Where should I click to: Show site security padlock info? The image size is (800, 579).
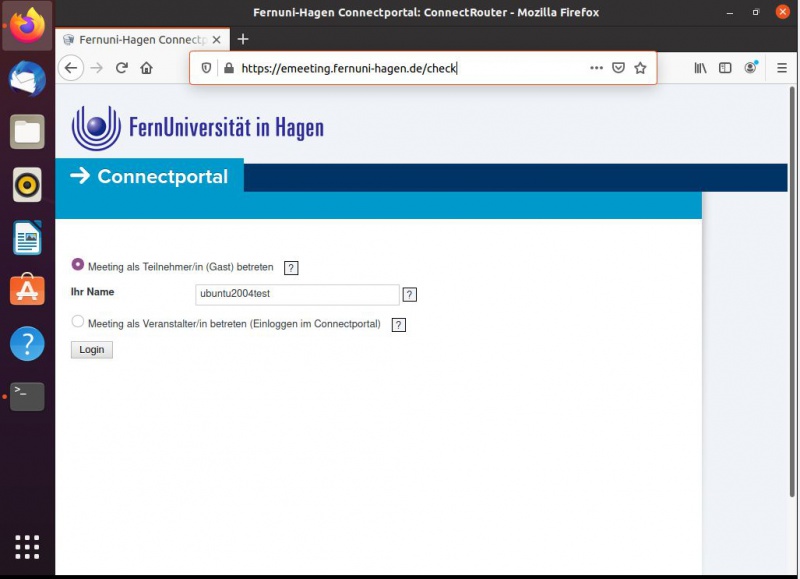pyautogui.click(x=229, y=68)
